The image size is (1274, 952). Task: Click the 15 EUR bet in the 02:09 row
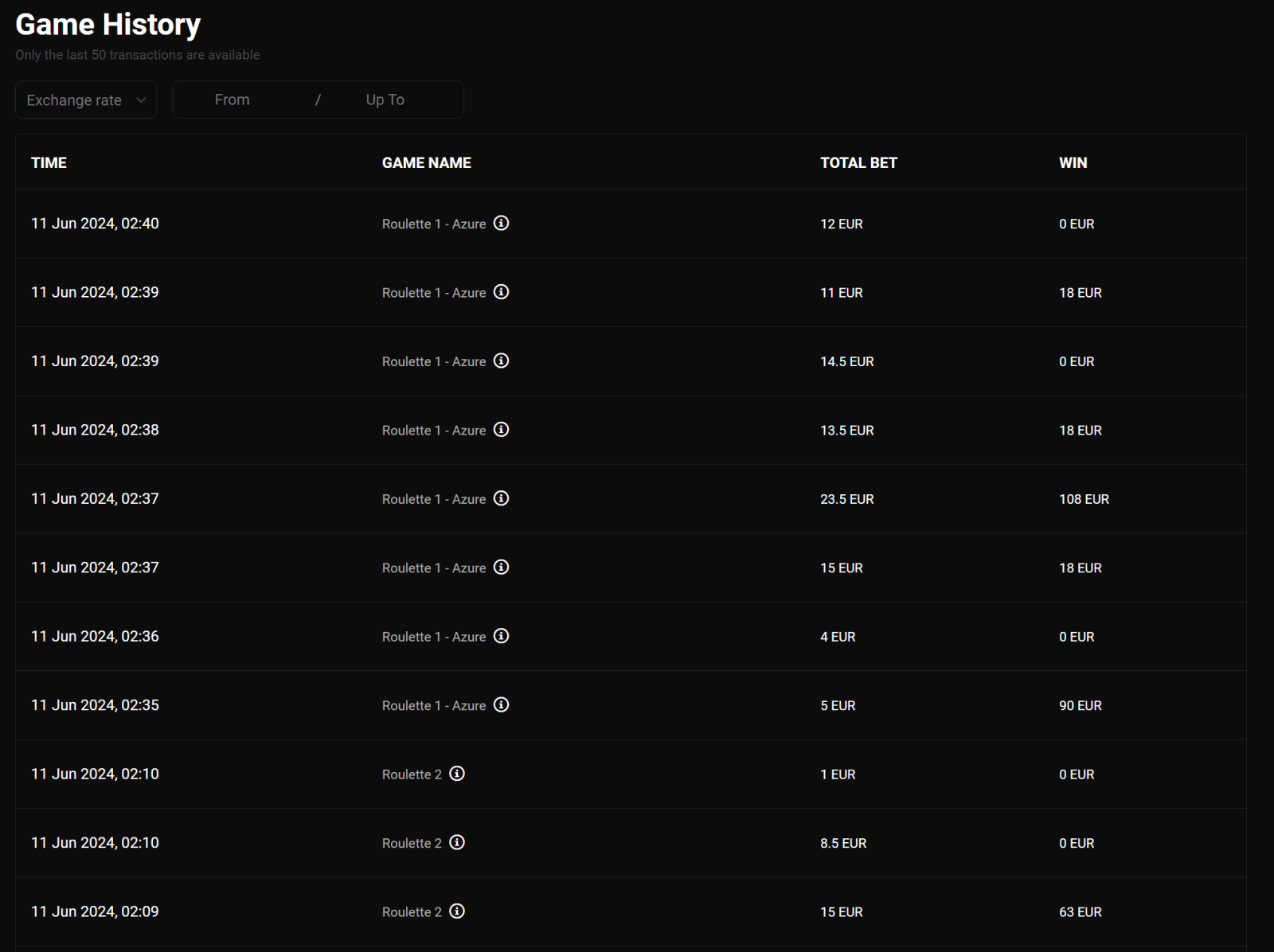pos(841,912)
